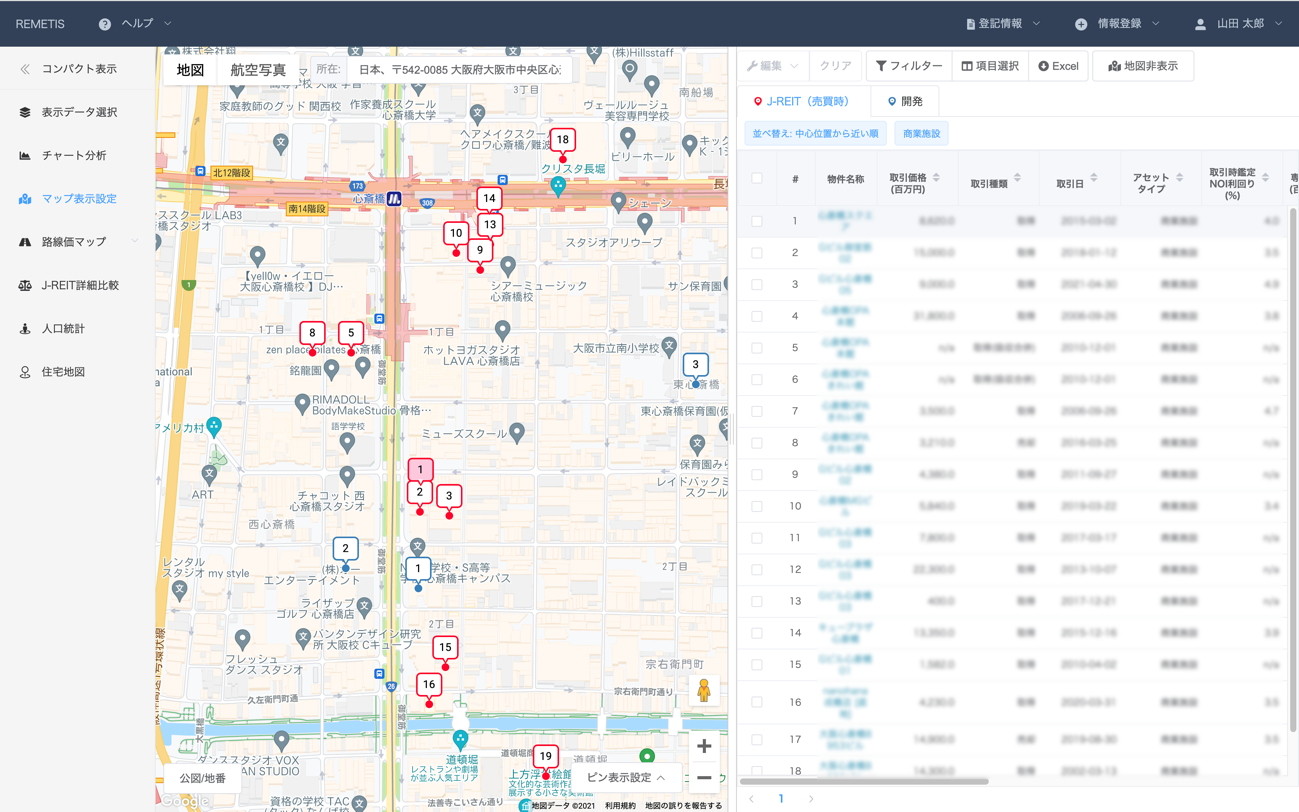Click the table horizontal scrollbar
Screen dimensions: 1299x812
pyautogui.click(x=864, y=781)
